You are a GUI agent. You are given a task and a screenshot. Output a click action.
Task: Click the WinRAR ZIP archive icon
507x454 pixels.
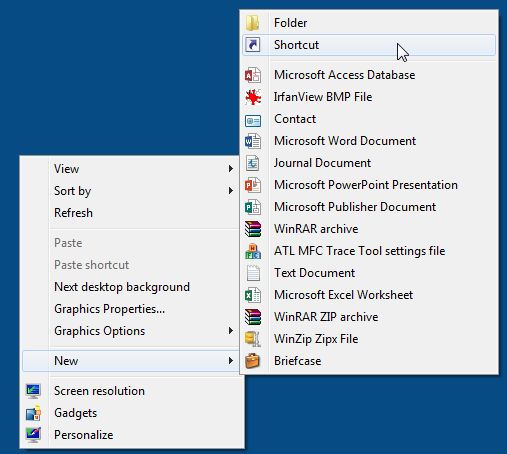(253, 317)
